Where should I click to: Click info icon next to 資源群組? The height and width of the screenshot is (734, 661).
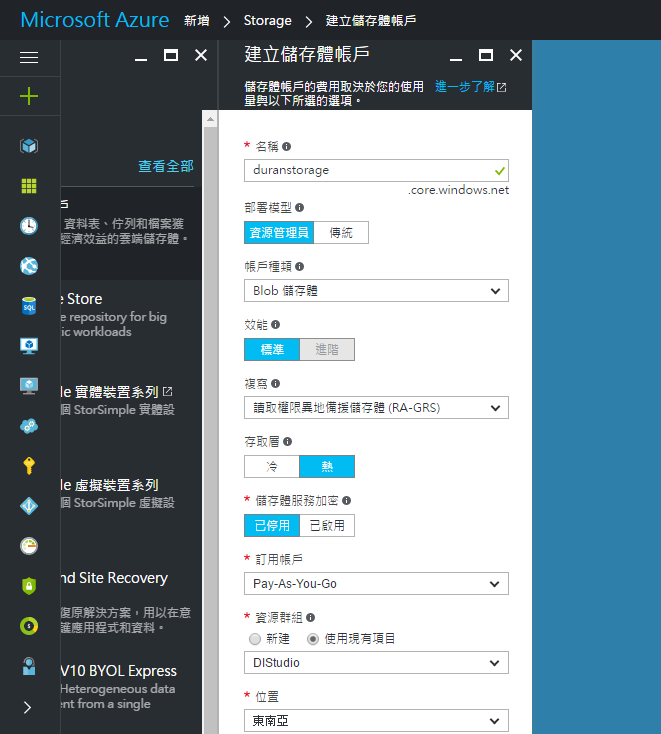pyautogui.click(x=310, y=617)
